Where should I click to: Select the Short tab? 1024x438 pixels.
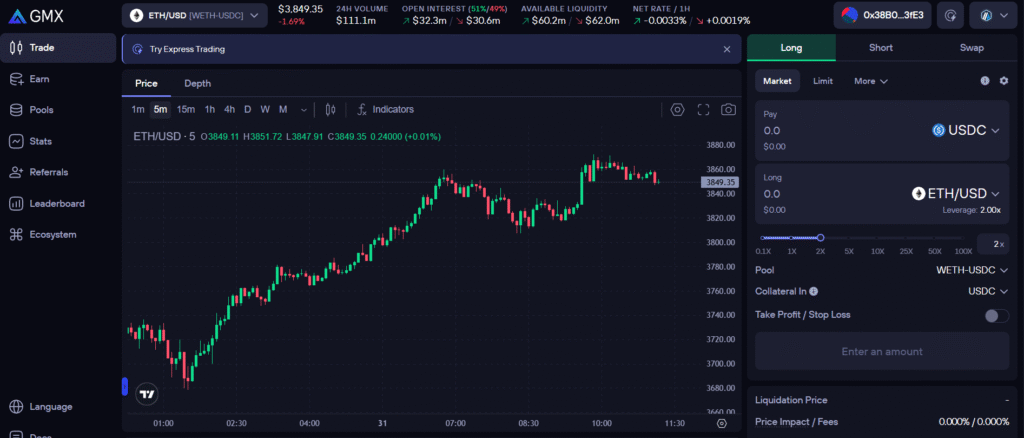coord(881,48)
